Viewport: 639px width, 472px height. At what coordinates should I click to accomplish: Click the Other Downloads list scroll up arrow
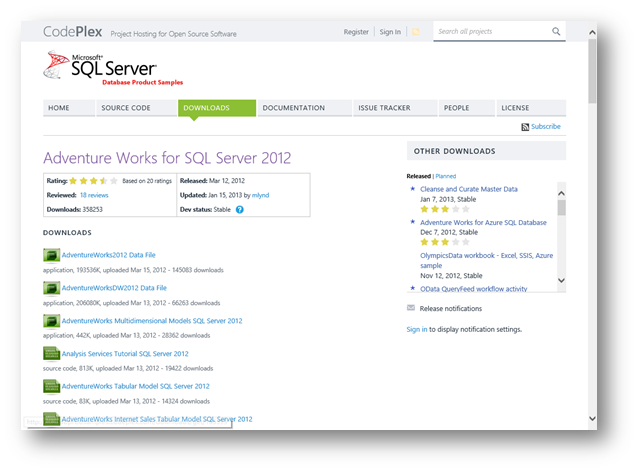pyautogui.click(x=562, y=193)
